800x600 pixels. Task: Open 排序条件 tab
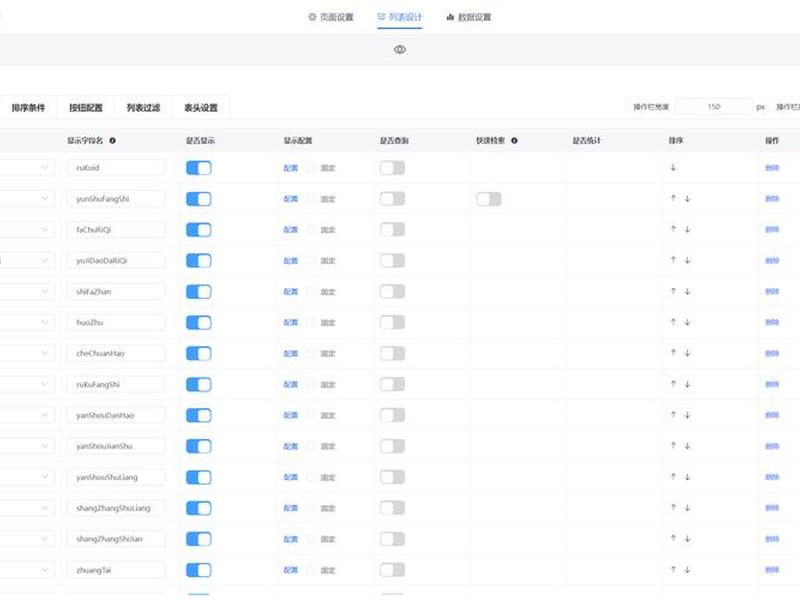click(x=29, y=108)
